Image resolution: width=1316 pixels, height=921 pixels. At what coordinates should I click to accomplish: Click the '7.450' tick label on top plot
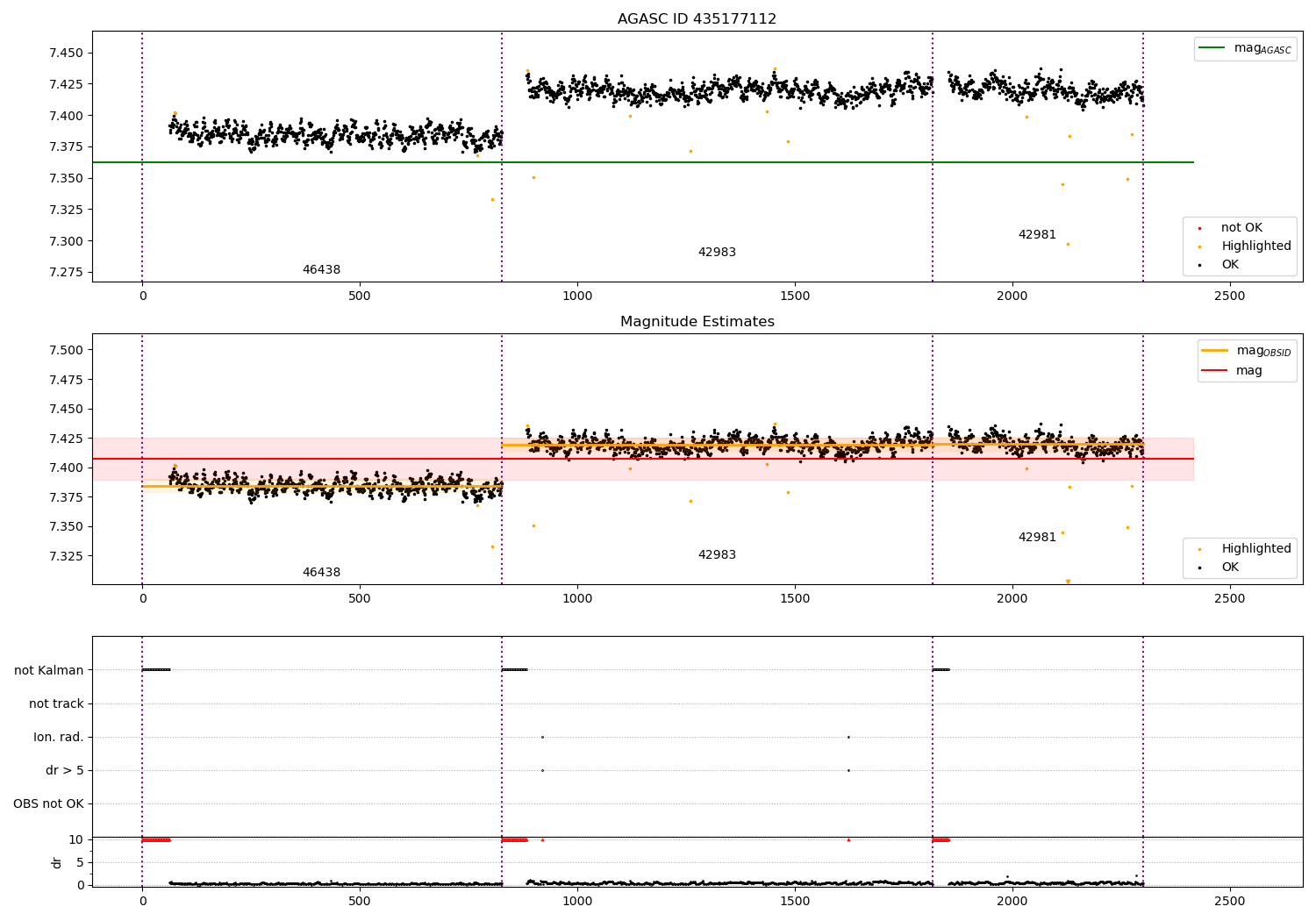tap(67, 54)
